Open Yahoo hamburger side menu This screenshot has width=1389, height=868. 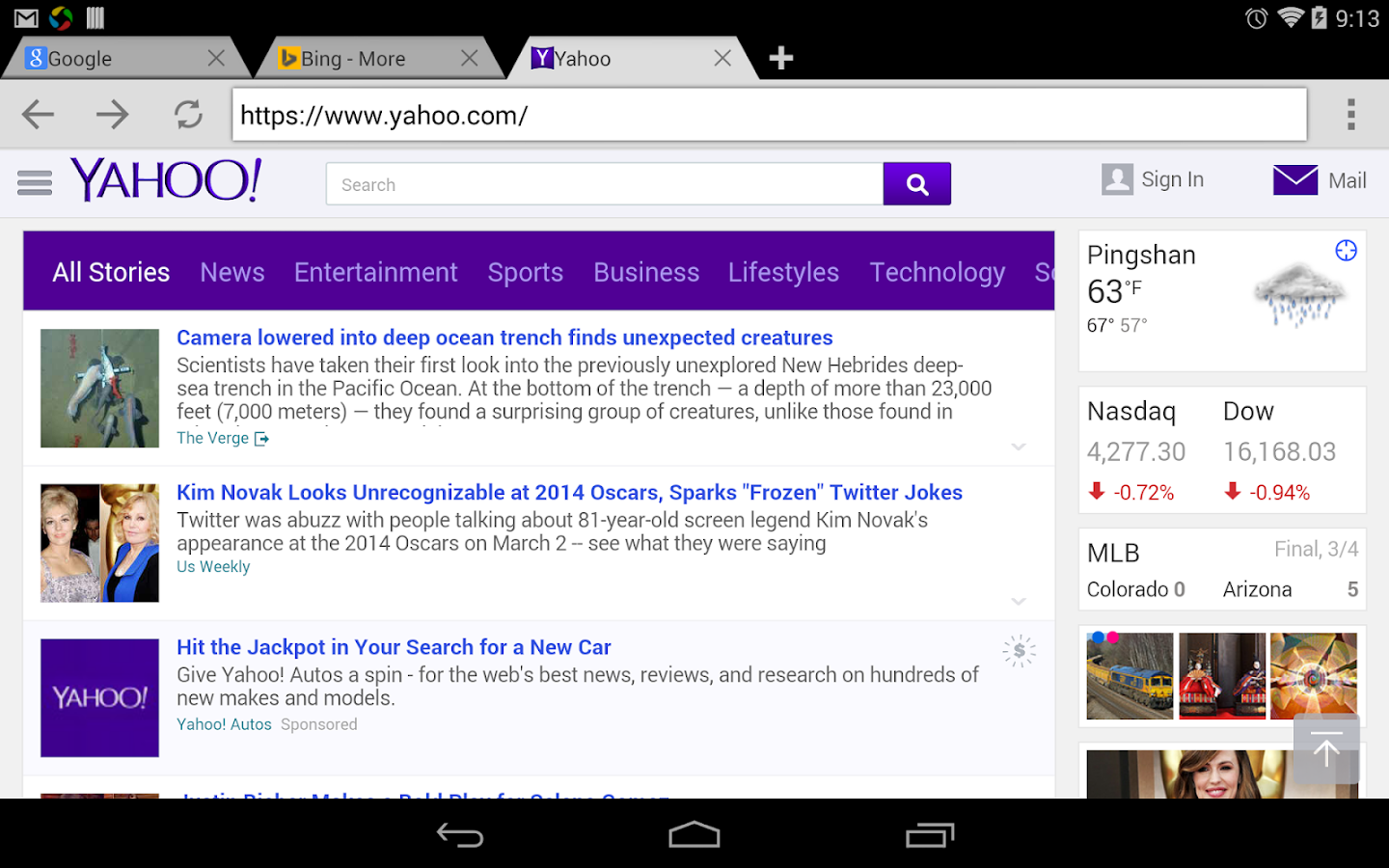(35, 181)
